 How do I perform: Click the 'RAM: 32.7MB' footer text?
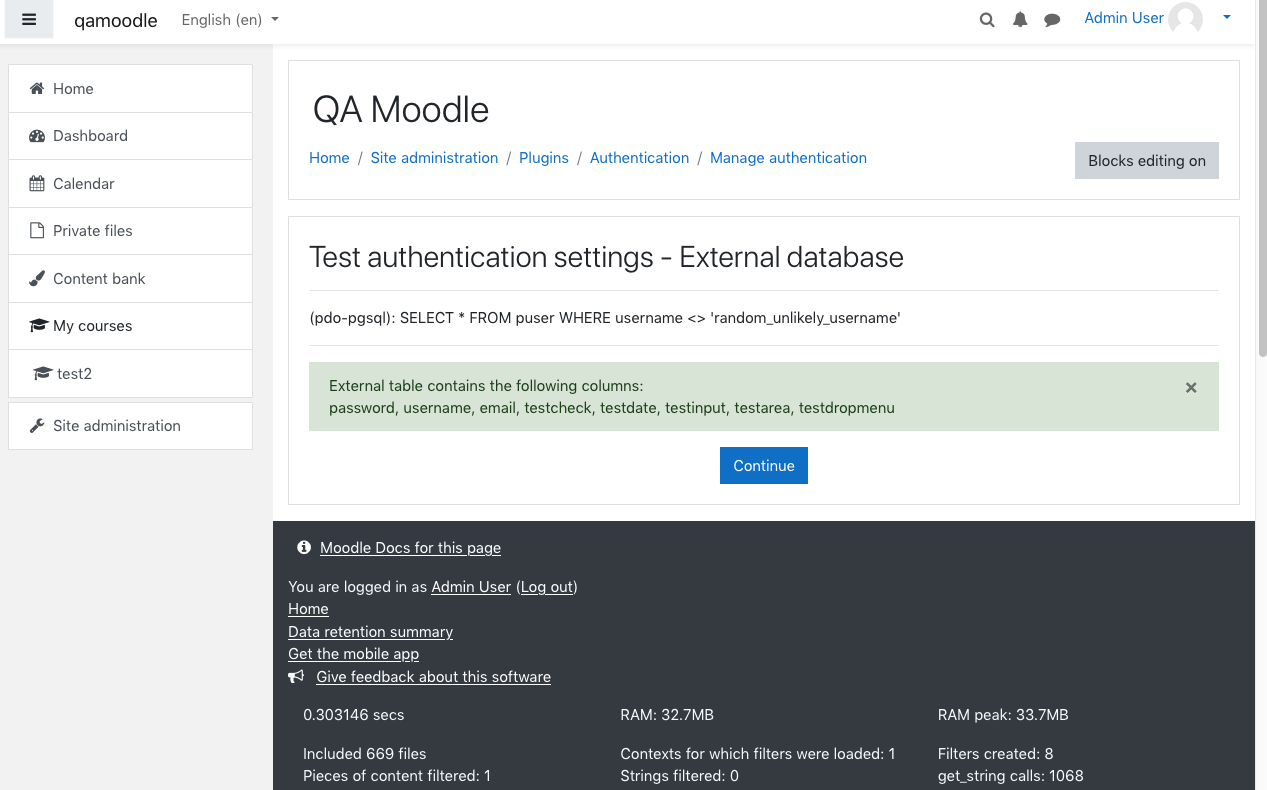point(667,715)
